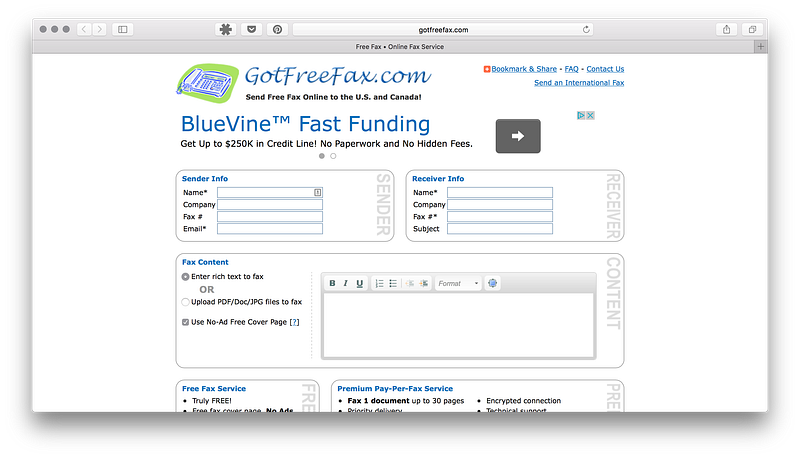Click the sender Fax # field

(270, 217)
